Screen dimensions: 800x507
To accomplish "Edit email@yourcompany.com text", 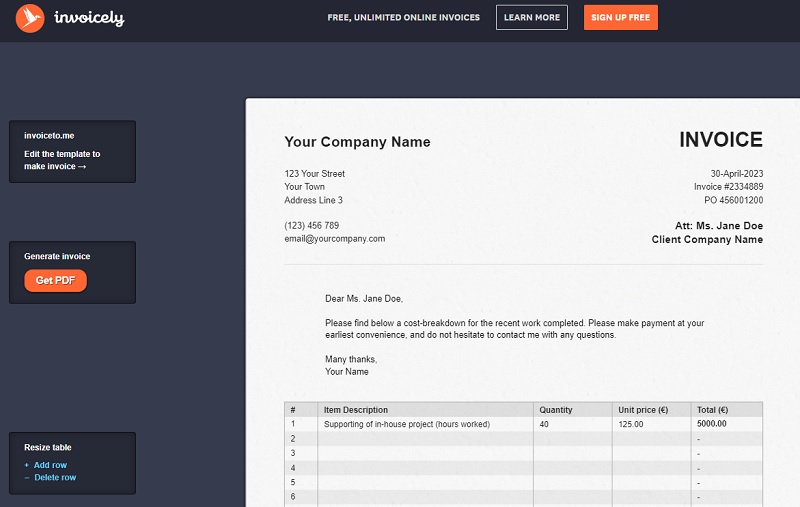I will click(335, 239).
